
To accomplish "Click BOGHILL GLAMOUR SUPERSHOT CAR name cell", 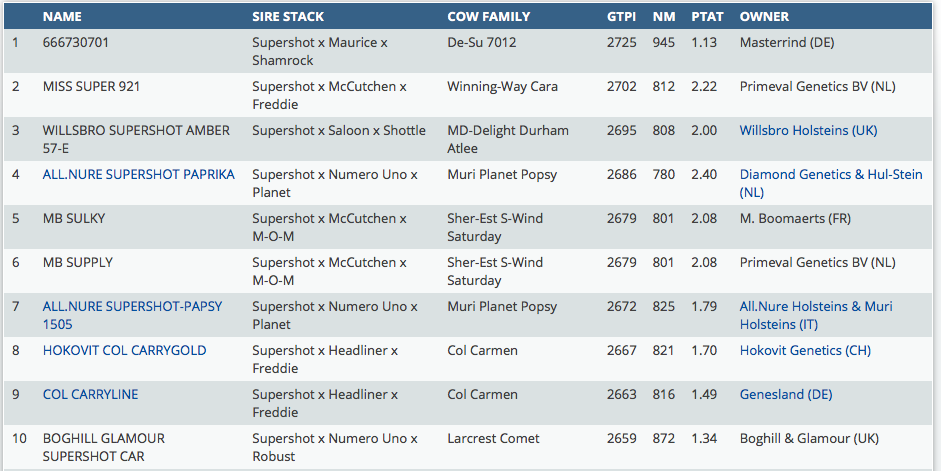I will pos(103,447).
